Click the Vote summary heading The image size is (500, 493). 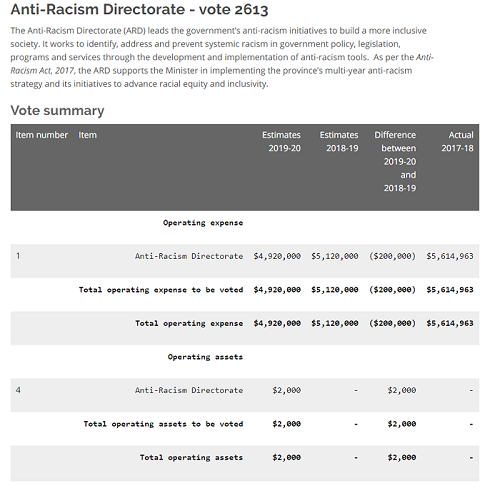click(x=57, y=110)
